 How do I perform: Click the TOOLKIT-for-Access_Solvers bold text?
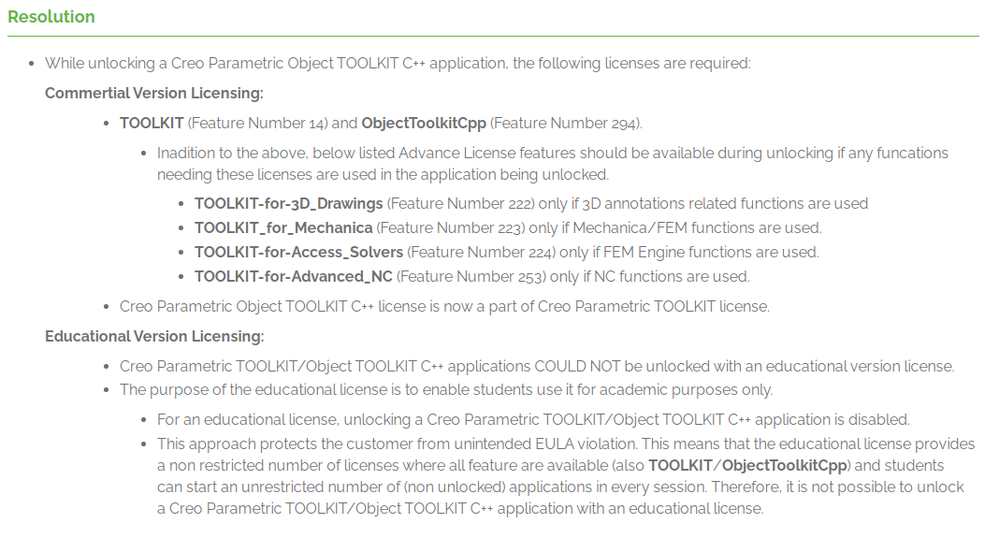(x=299, y=252)
